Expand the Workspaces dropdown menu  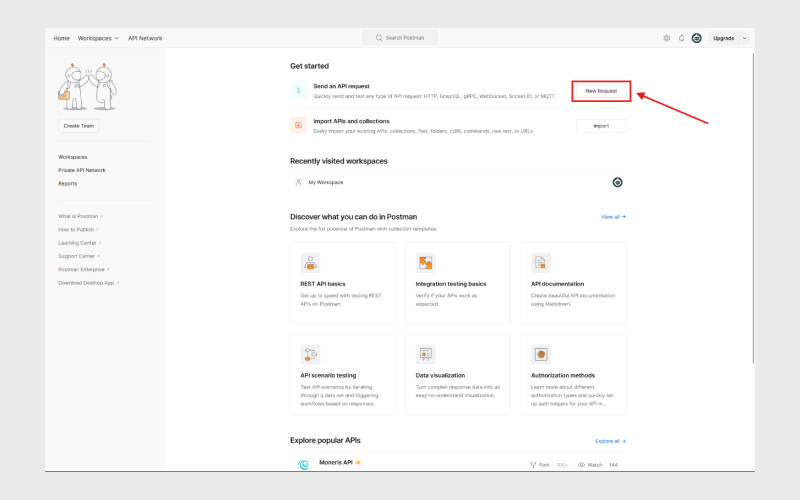click(98, 38)
